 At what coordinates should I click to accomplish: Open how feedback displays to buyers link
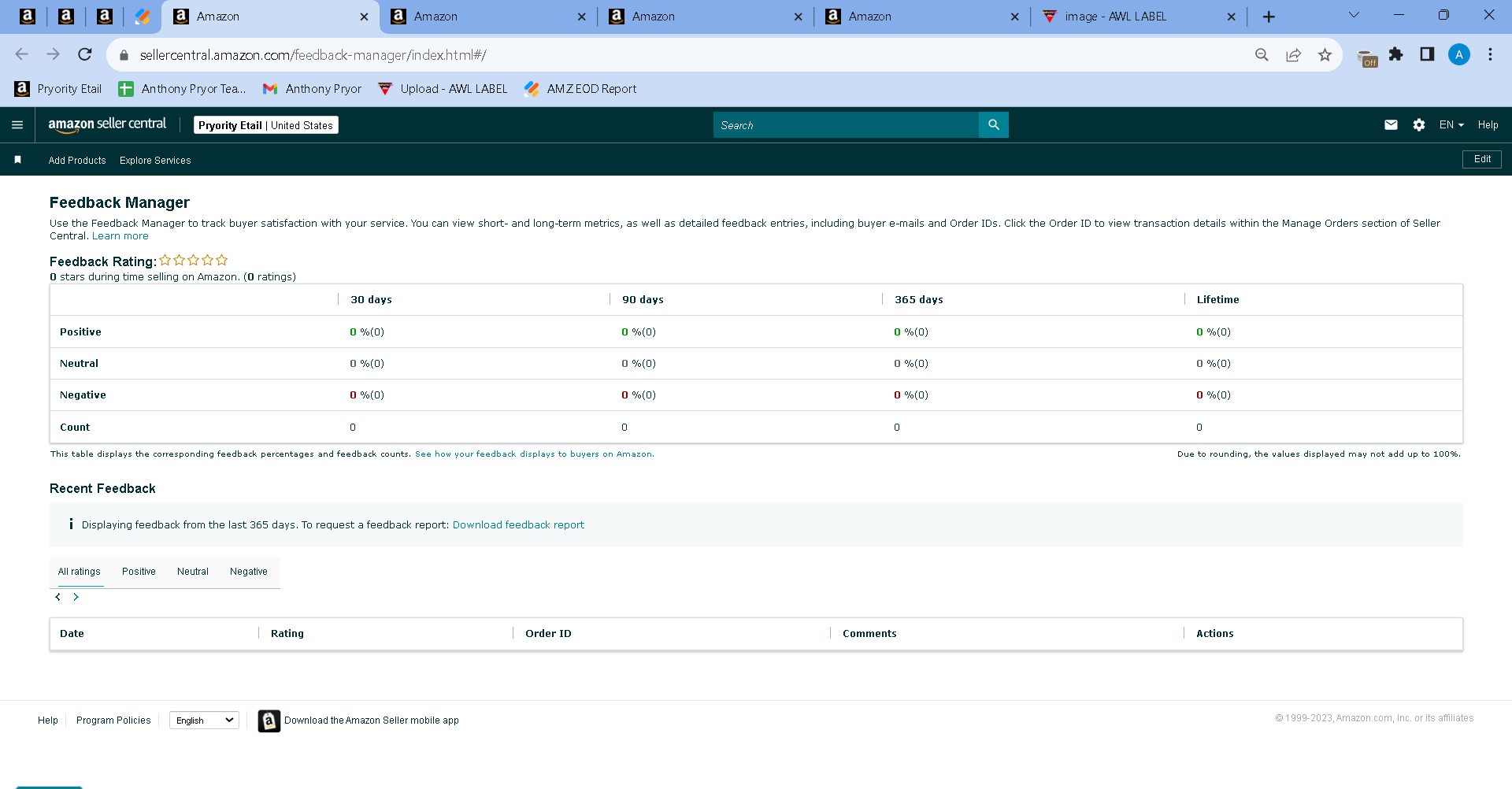(x=534, y=454)
